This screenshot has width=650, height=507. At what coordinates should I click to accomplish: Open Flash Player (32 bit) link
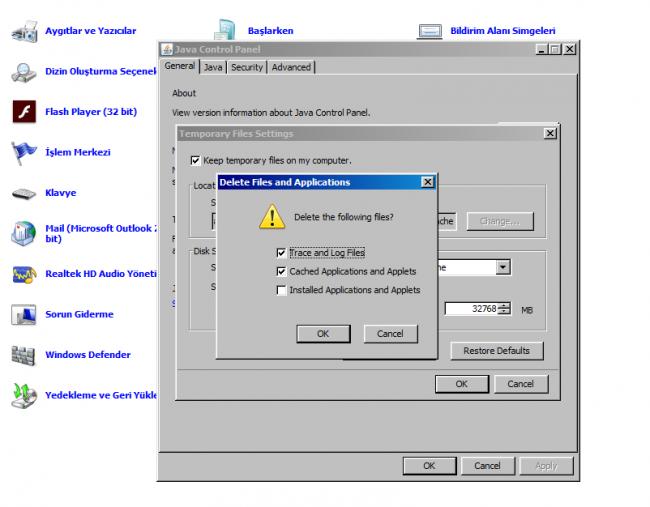coord(91,112)
